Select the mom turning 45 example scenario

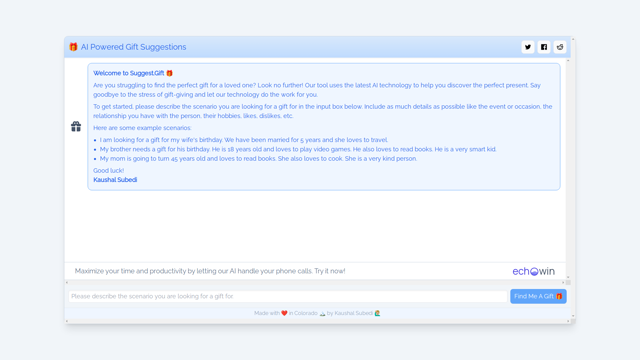click(x=258, y=158)
